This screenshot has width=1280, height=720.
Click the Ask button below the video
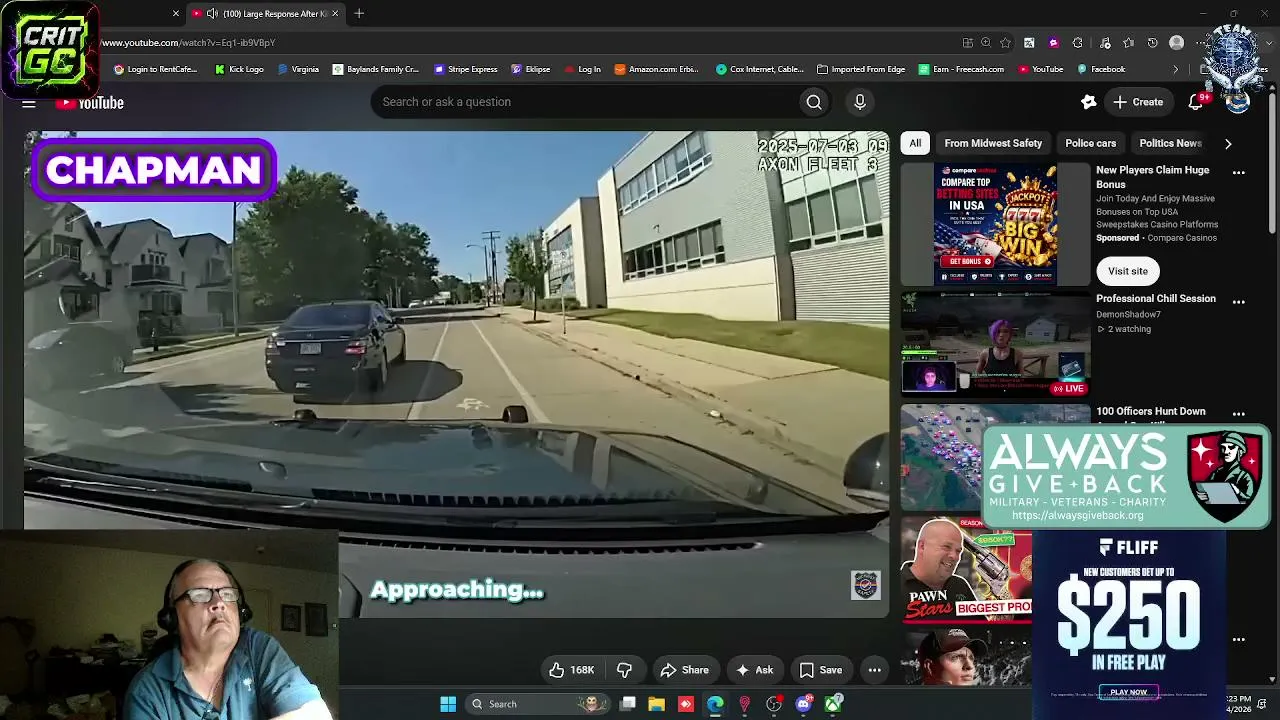[754, 670]
